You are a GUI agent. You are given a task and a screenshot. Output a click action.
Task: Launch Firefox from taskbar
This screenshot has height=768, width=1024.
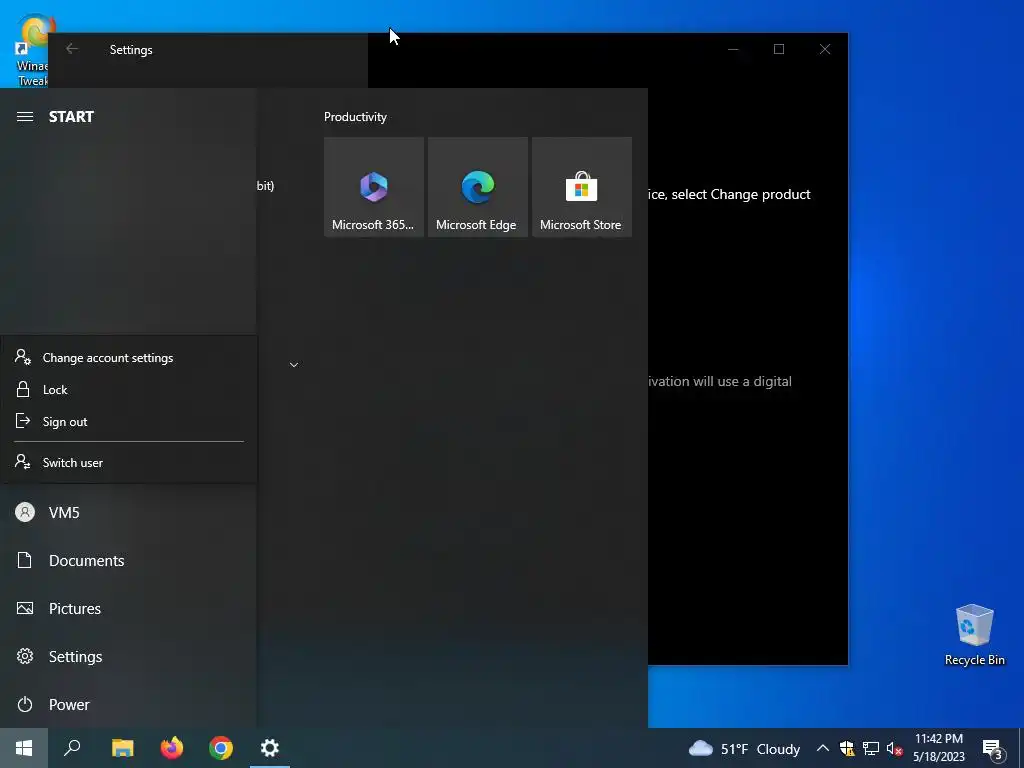(172, 748)
